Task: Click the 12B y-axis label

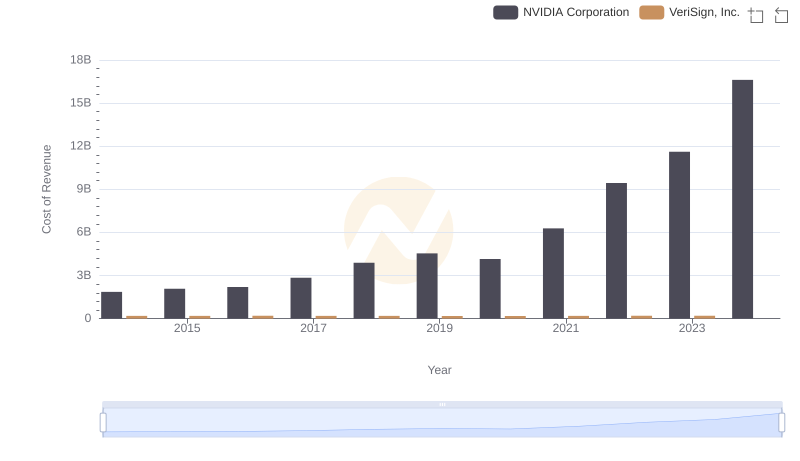Action: click(x=81, y=146)
